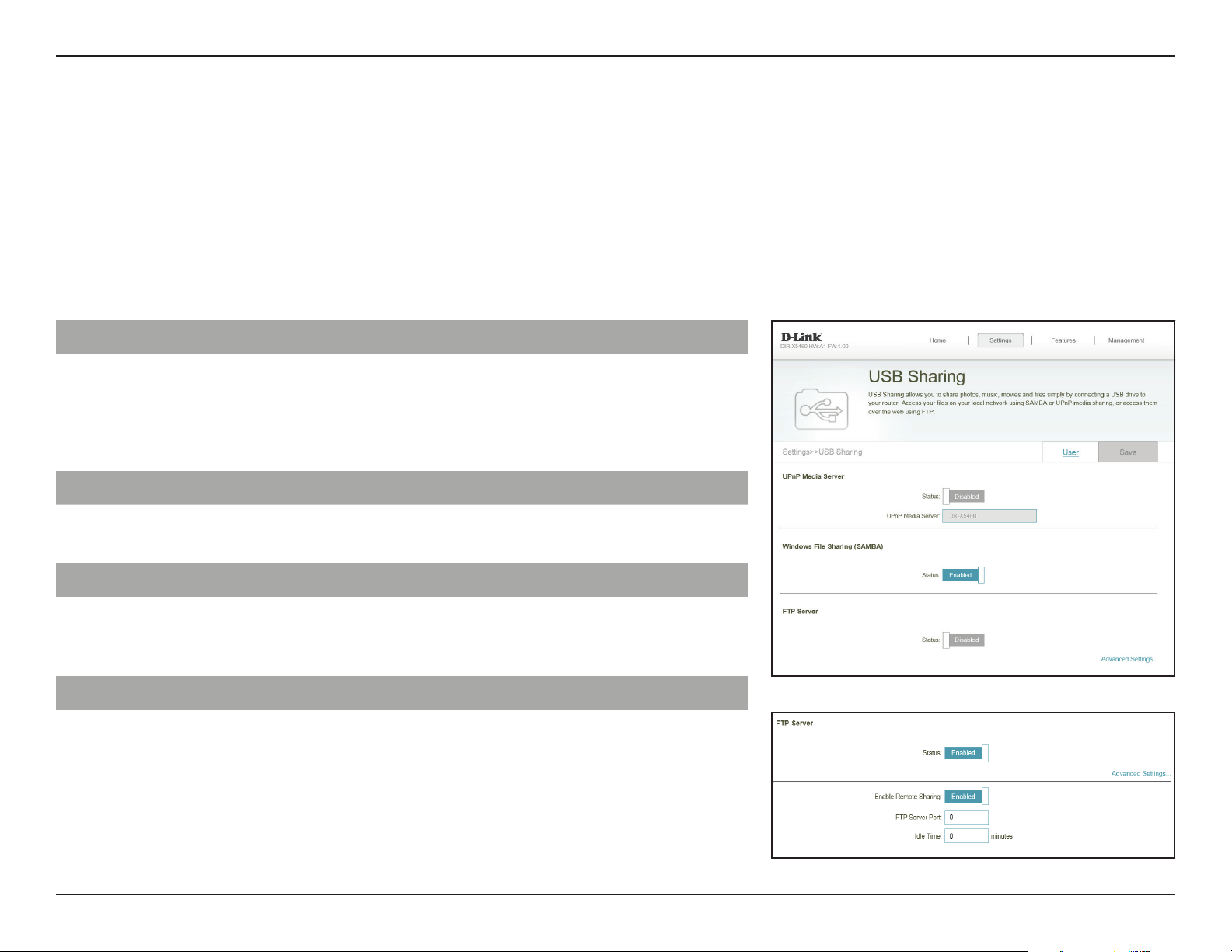Click the FTP Server Port field
The height and width of the screenshot is (952, 1232).
pos(966,817)
